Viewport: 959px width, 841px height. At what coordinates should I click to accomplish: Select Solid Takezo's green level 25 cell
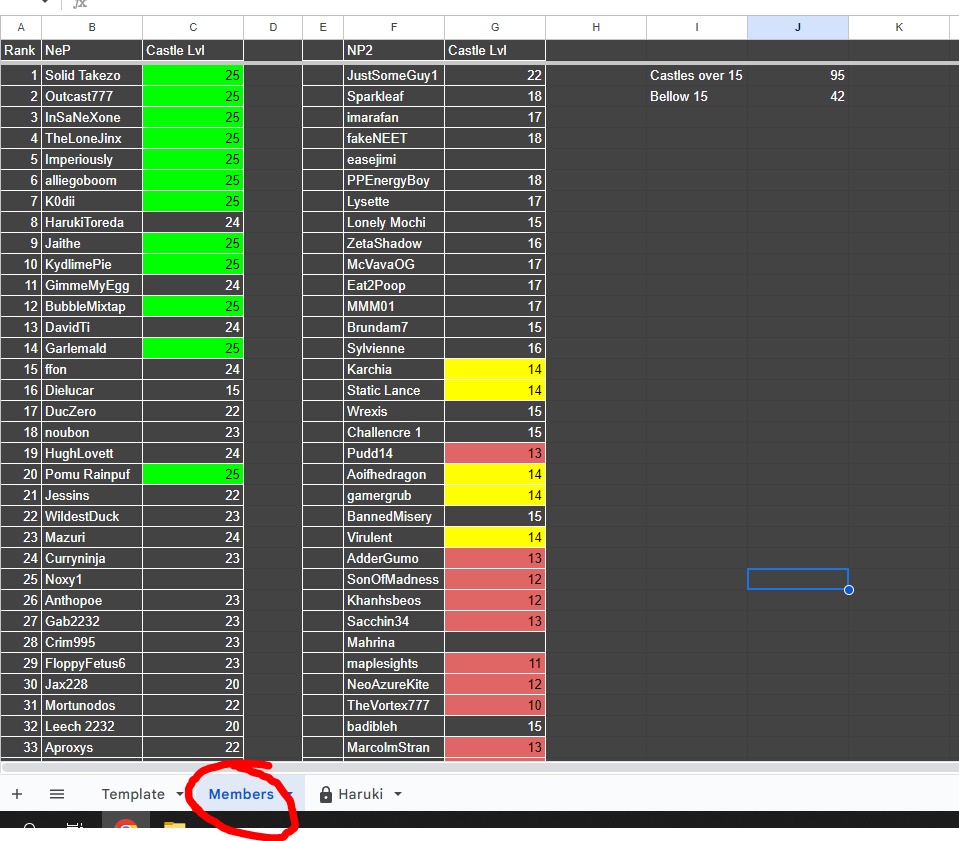pyautogui.click(x=193, y=75)
